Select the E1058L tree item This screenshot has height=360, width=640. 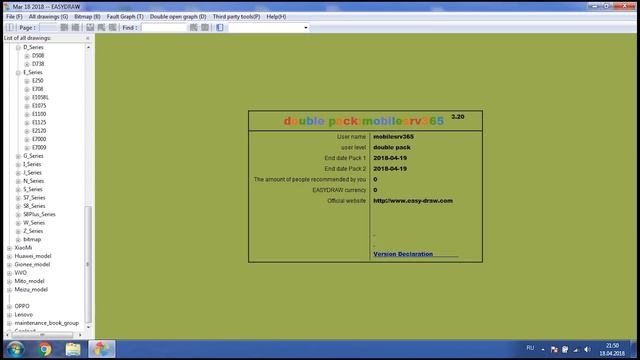[40, 98]
